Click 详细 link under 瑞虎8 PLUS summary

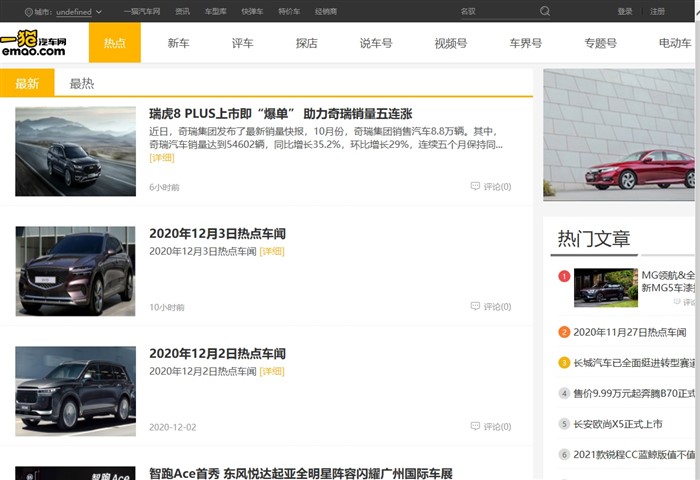(162, 158)
